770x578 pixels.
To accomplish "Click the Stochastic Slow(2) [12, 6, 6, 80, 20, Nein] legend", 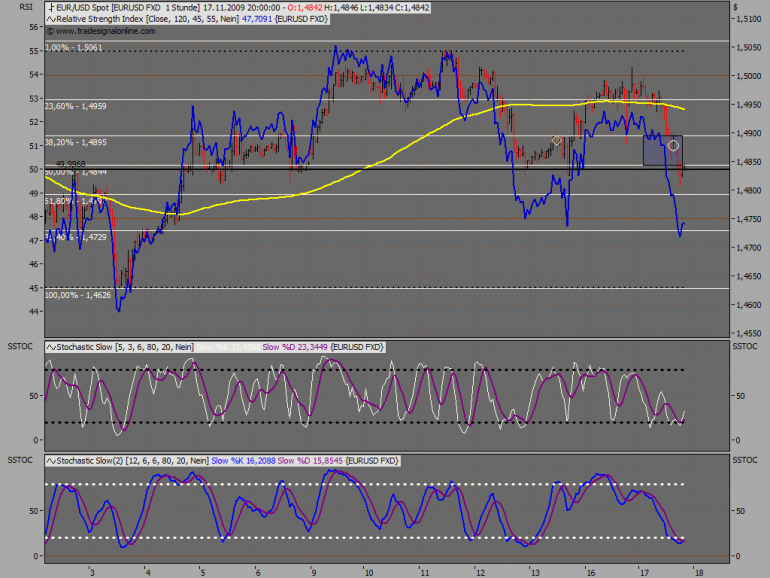I will pyautogui.click(x=133, y=461).
